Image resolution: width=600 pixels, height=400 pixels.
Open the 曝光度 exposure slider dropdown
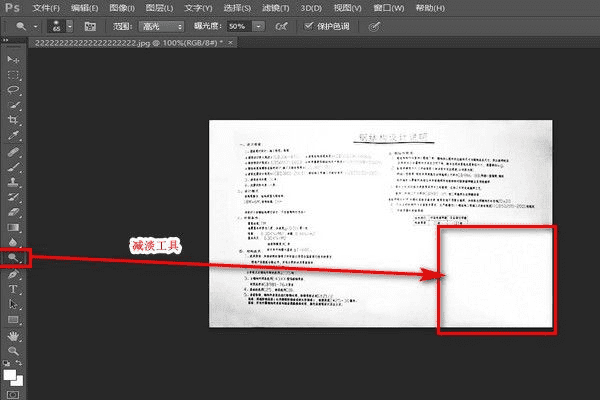click(x=259, y=26)
